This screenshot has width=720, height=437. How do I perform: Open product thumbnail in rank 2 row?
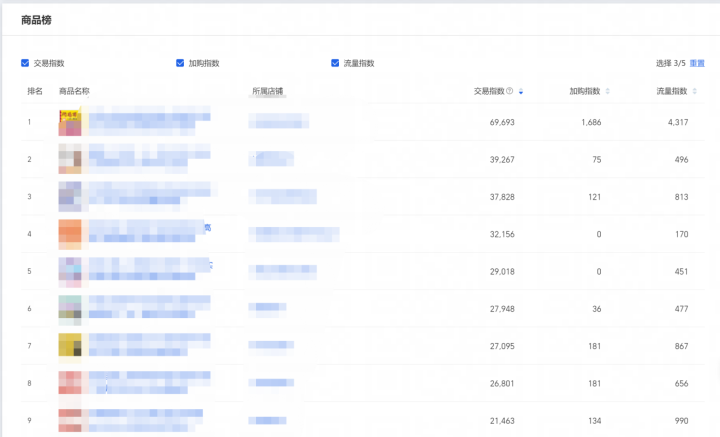pos(70,159)
